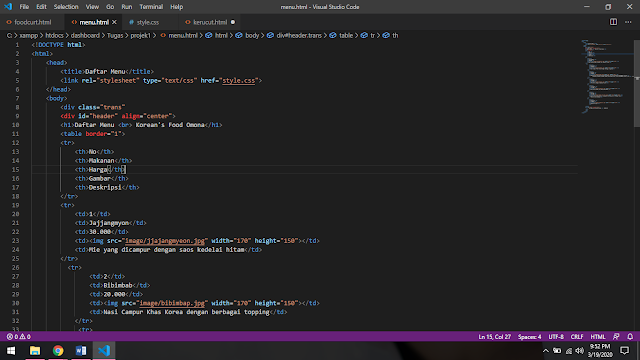Click line number 12 in the gutter

point(16,143)
